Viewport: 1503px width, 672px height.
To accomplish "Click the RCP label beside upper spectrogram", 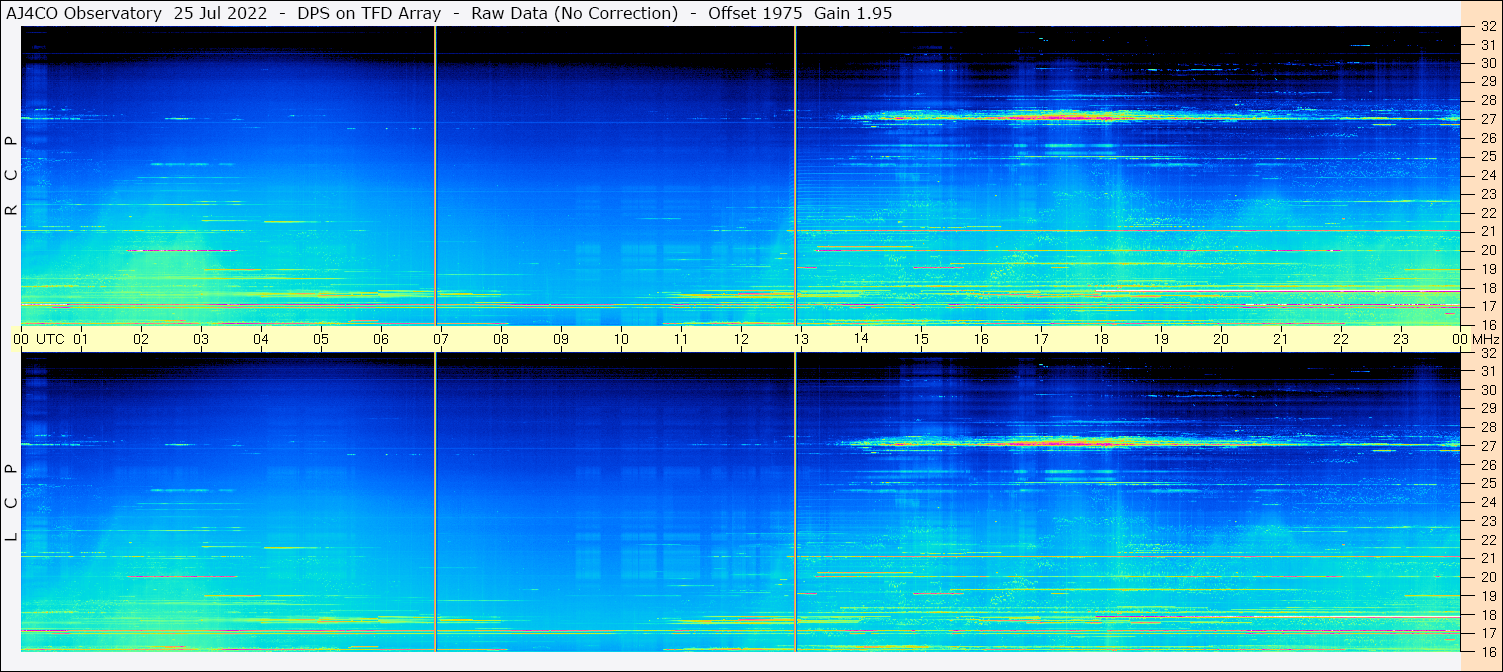I will (x=11, y=176).
